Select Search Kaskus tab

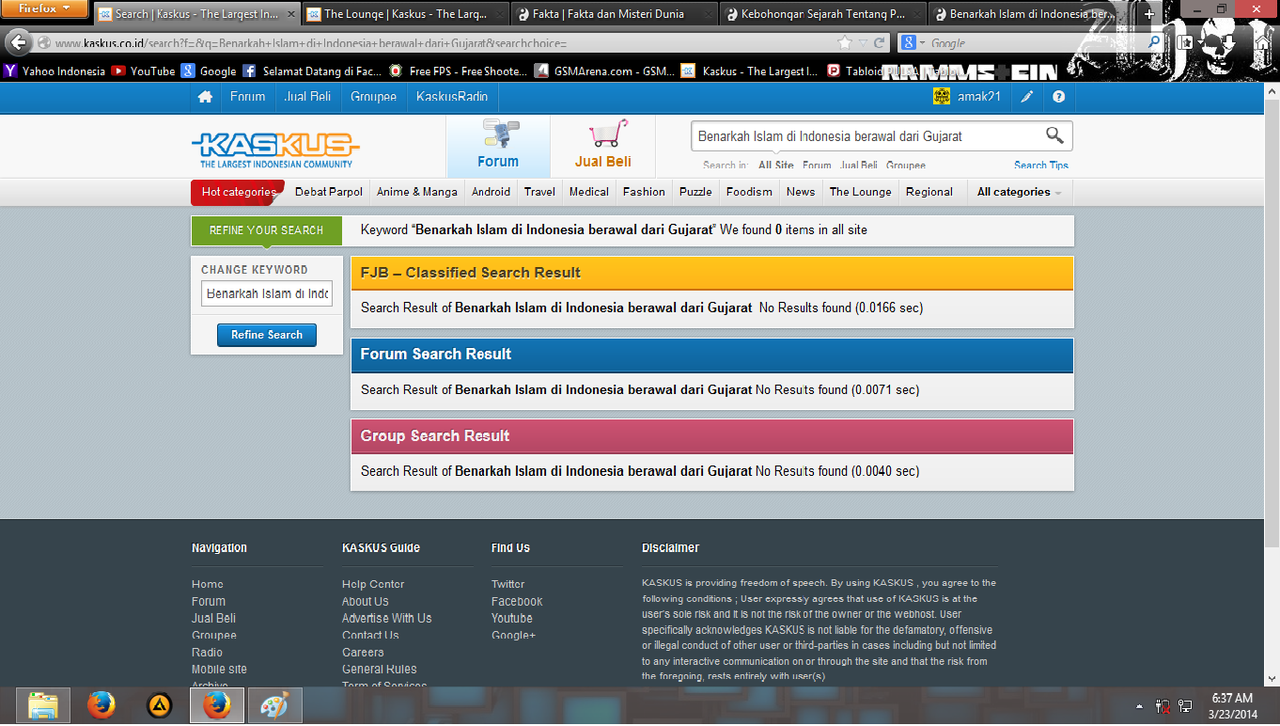click(x=197, y=14)
